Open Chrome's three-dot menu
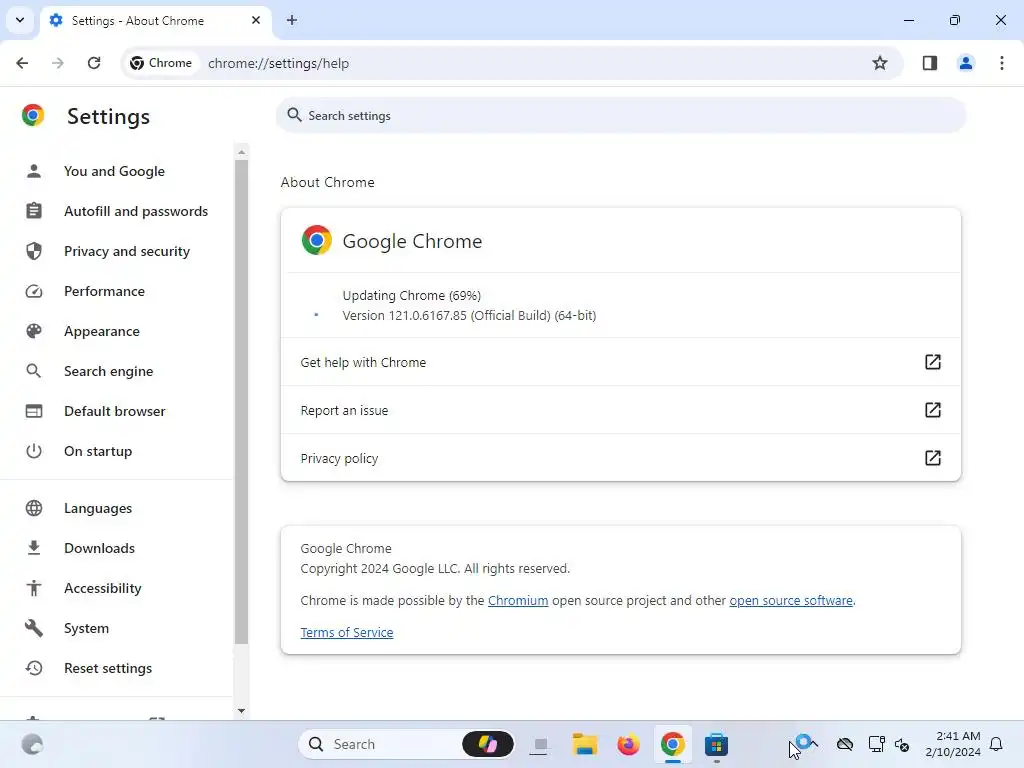Viewport: 1024px width, 768px height. pyautogui.click(x=1002, y=63)
